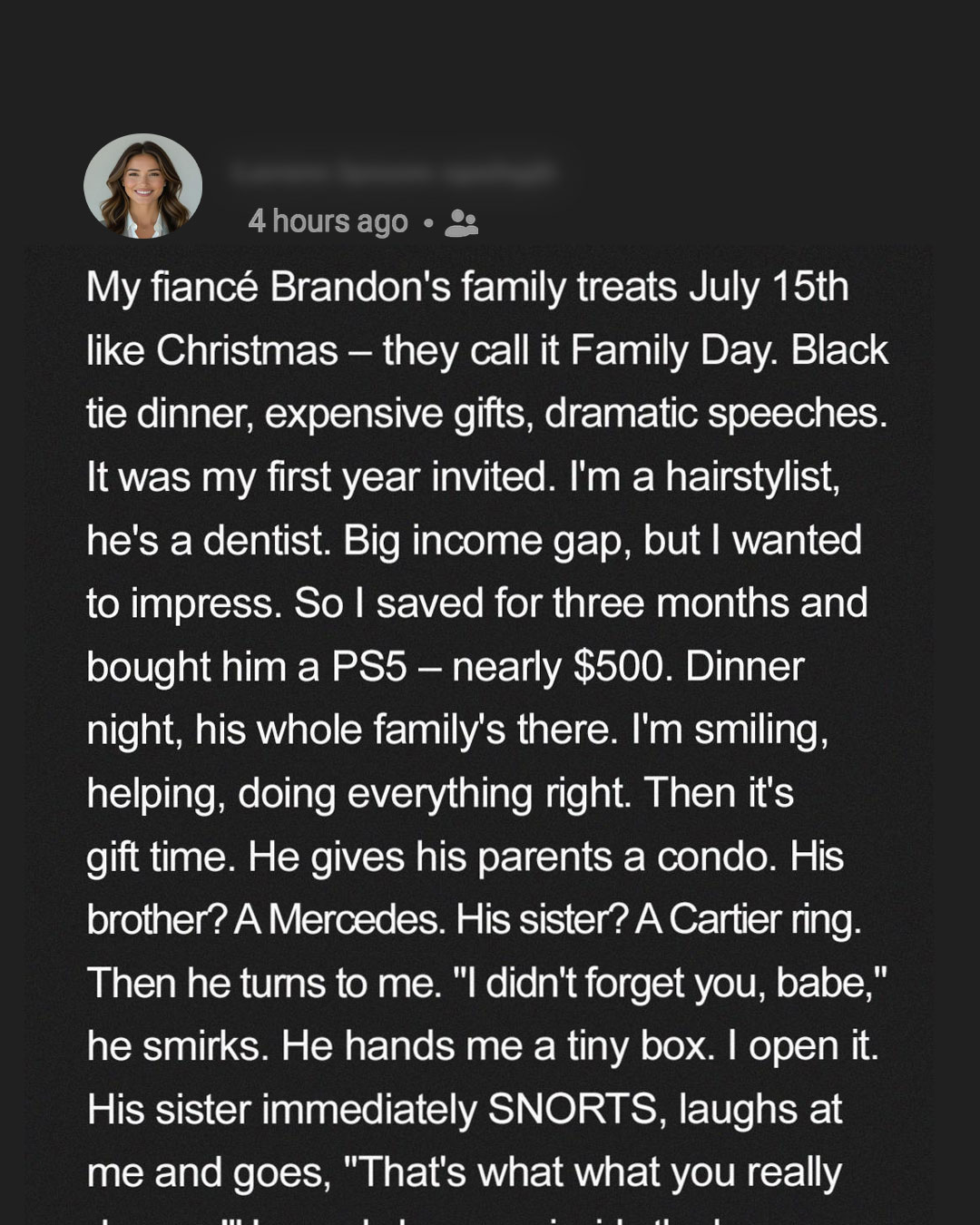This screenshot has height=1225, width=980.
Task: Click the word 'Christmas' in the post
Action: 247,351
